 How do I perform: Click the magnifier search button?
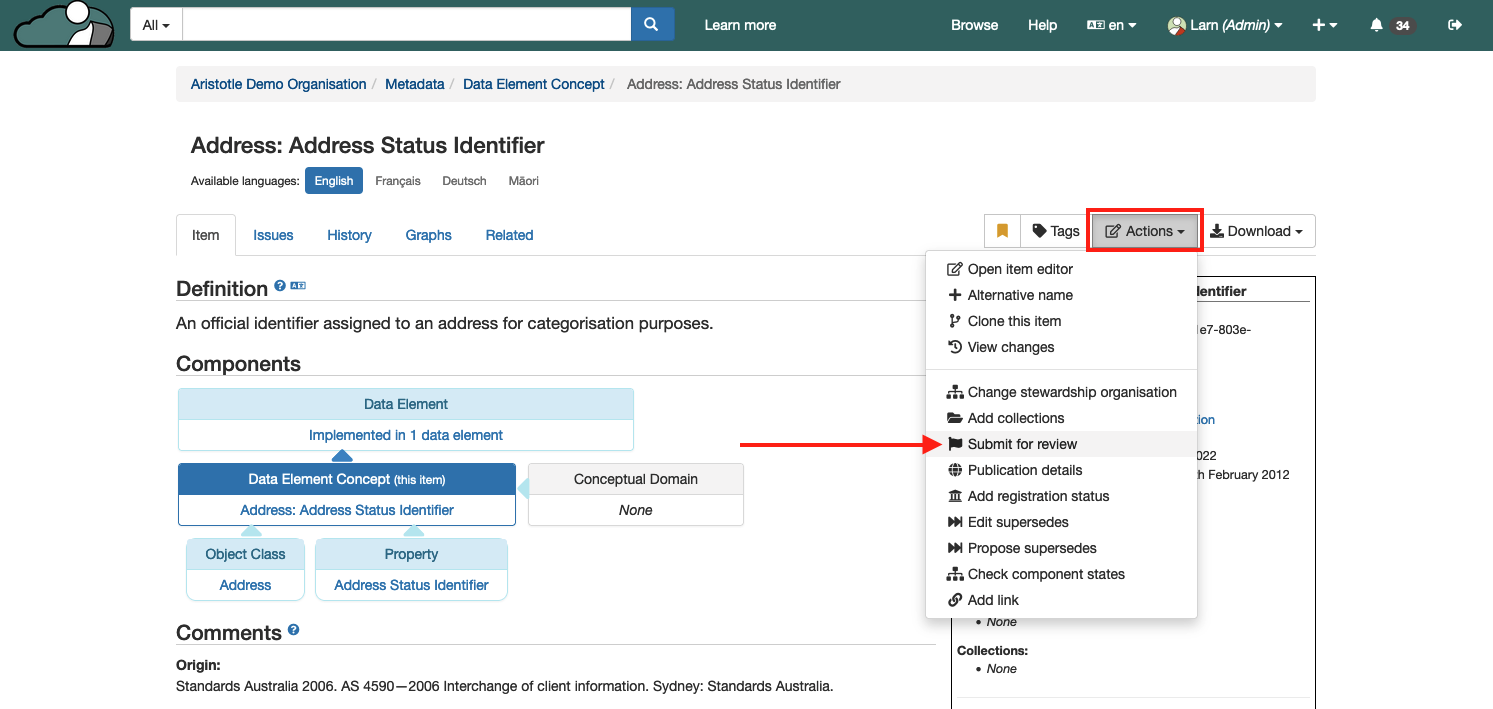(652, 25)
